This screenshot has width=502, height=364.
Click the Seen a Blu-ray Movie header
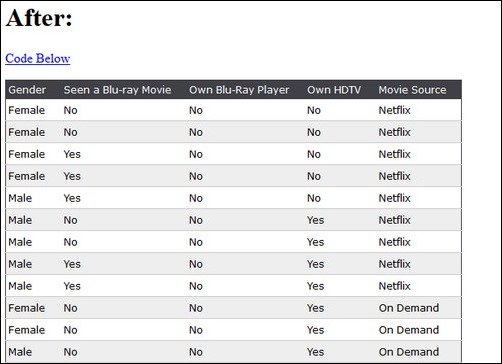[x=117, y=90]
